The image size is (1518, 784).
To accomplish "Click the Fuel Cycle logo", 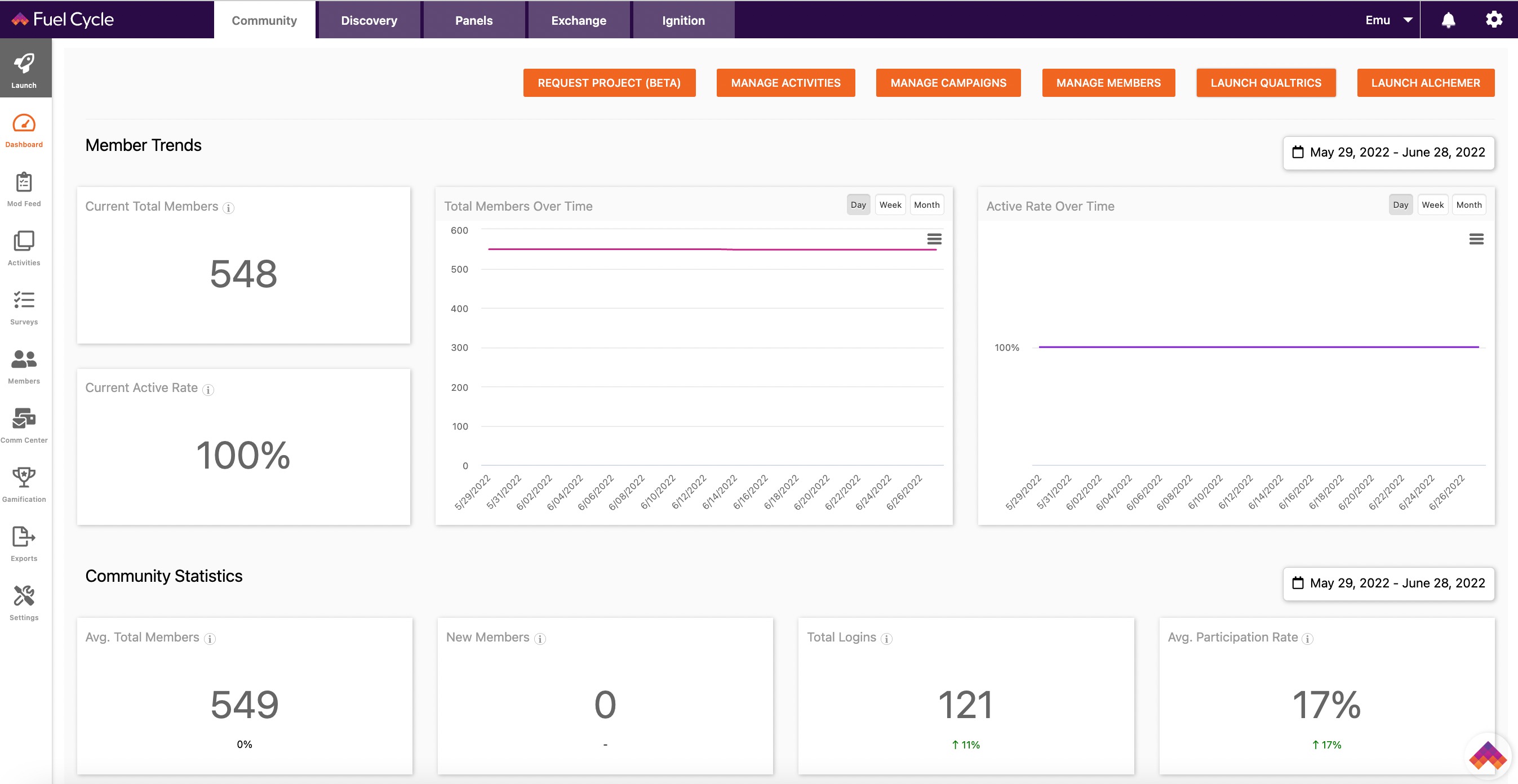I will point(63,20).
